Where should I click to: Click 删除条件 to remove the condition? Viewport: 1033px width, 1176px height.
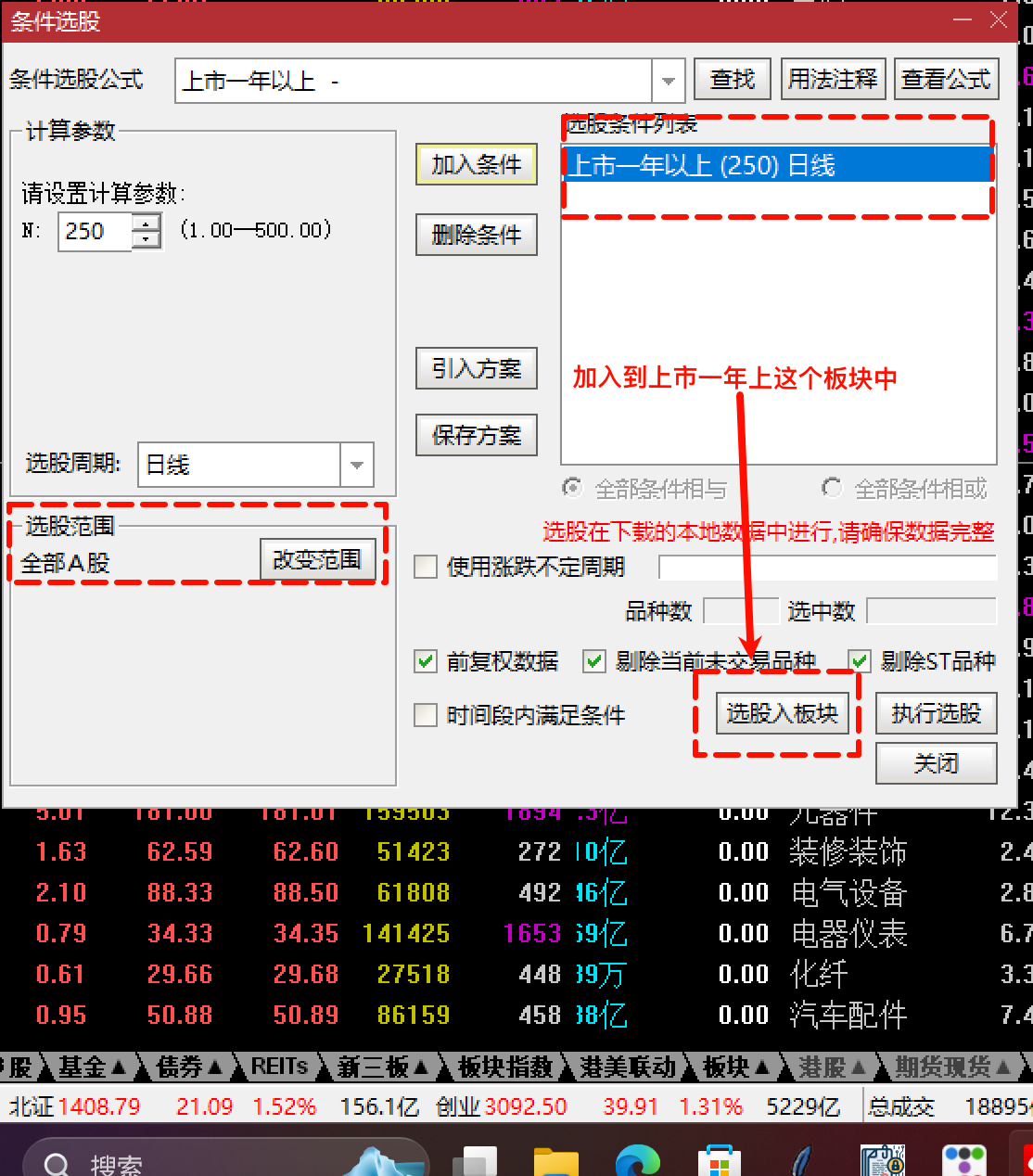476,235
